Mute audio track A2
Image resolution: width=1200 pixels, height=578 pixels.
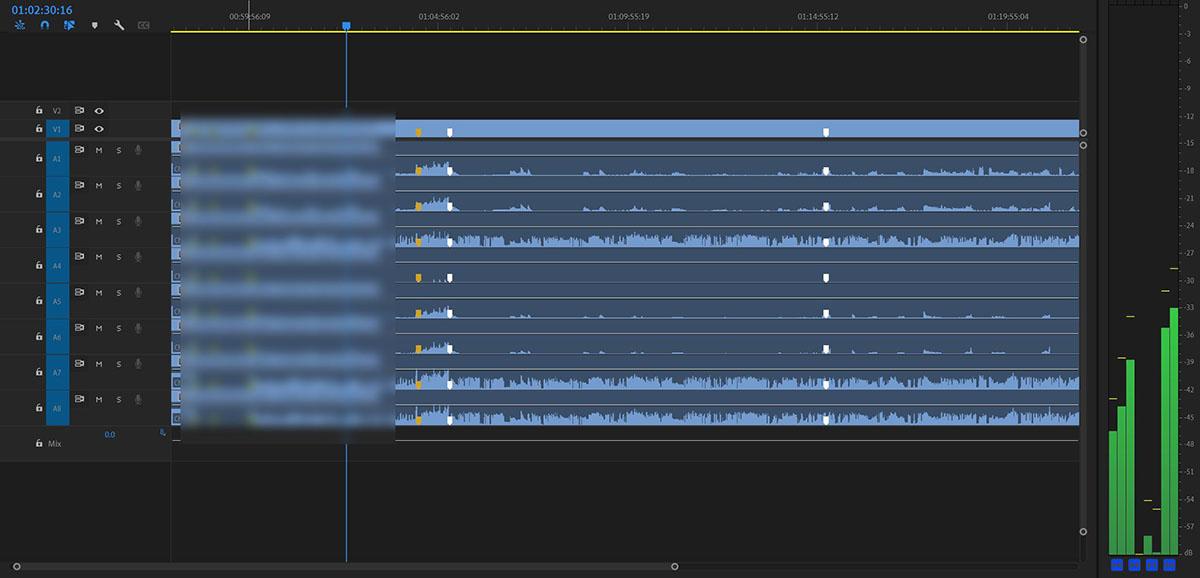pos(99,185)
